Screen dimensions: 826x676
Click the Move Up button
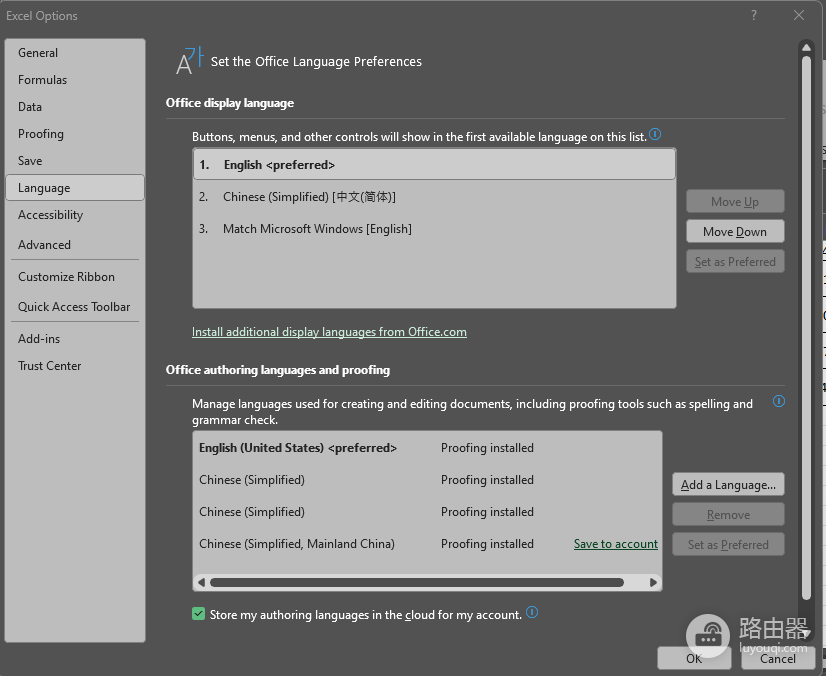(x=735, y=201)
